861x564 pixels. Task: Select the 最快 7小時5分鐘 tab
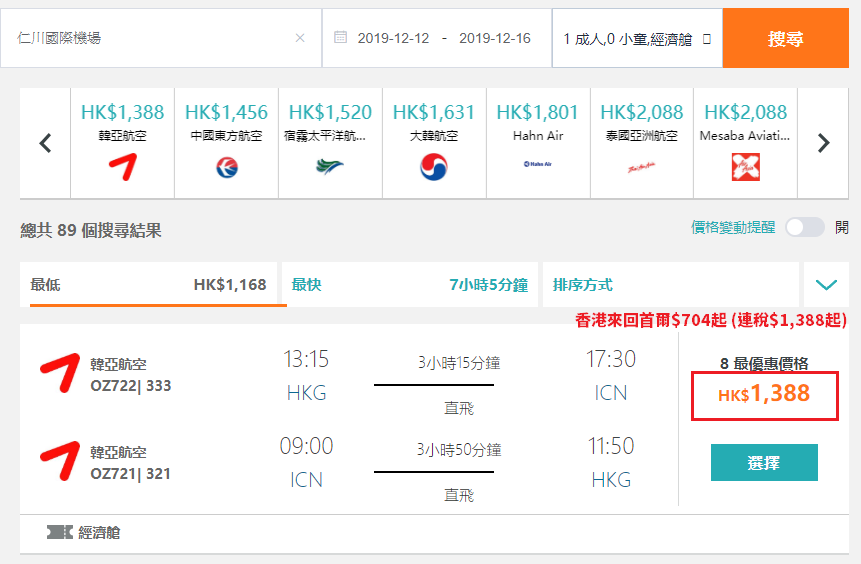(x=410, y=284)
